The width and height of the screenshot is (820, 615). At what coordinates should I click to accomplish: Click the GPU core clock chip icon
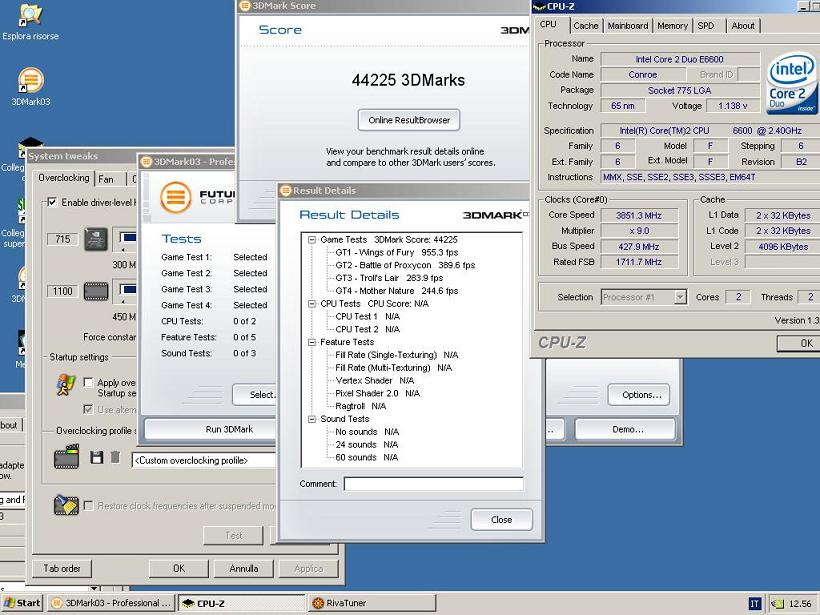(96, 239)
